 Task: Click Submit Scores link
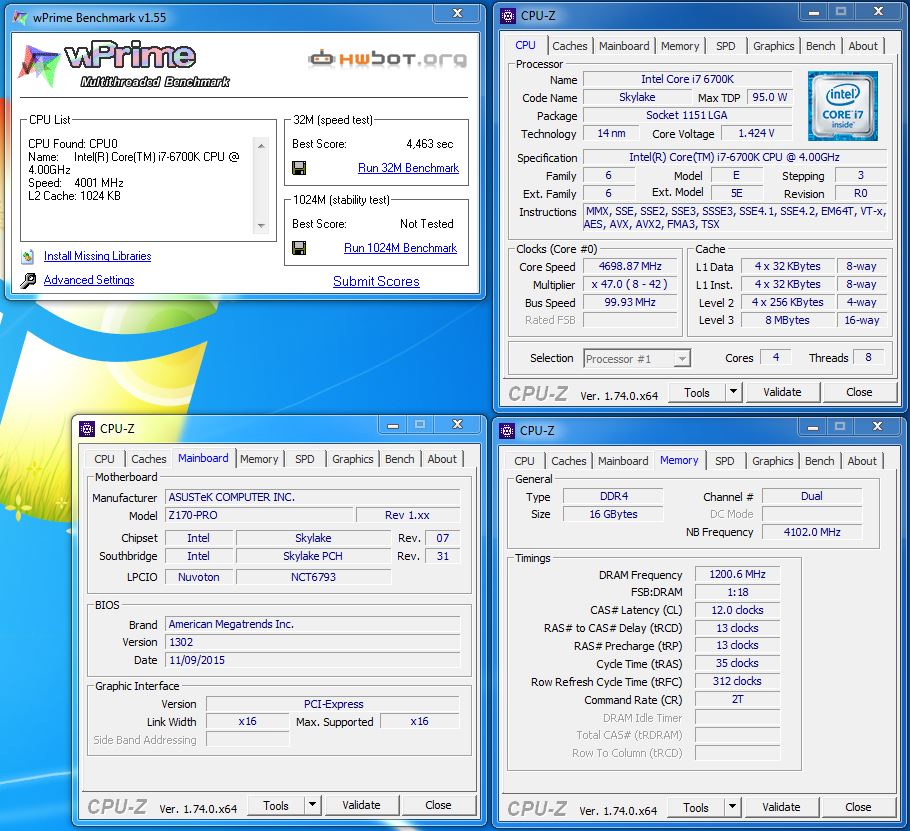click(x=376, y=281)
